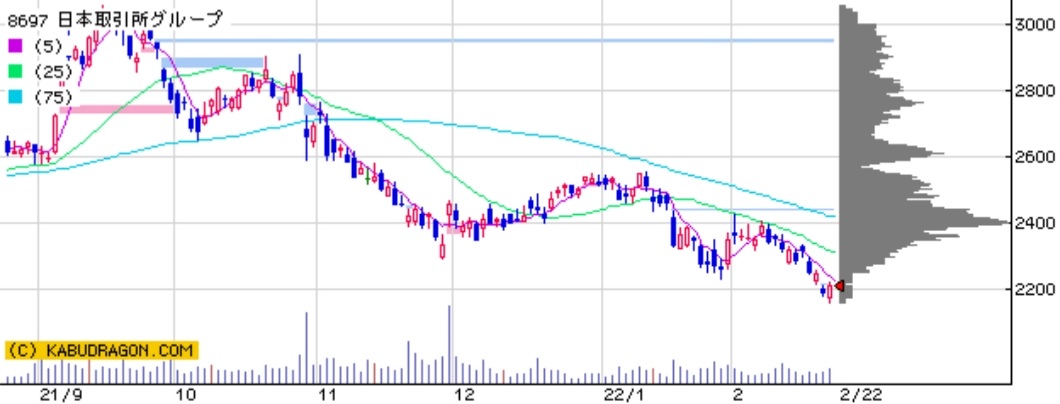
Task: Click the (25) legend label text
Action: (53, 72)
